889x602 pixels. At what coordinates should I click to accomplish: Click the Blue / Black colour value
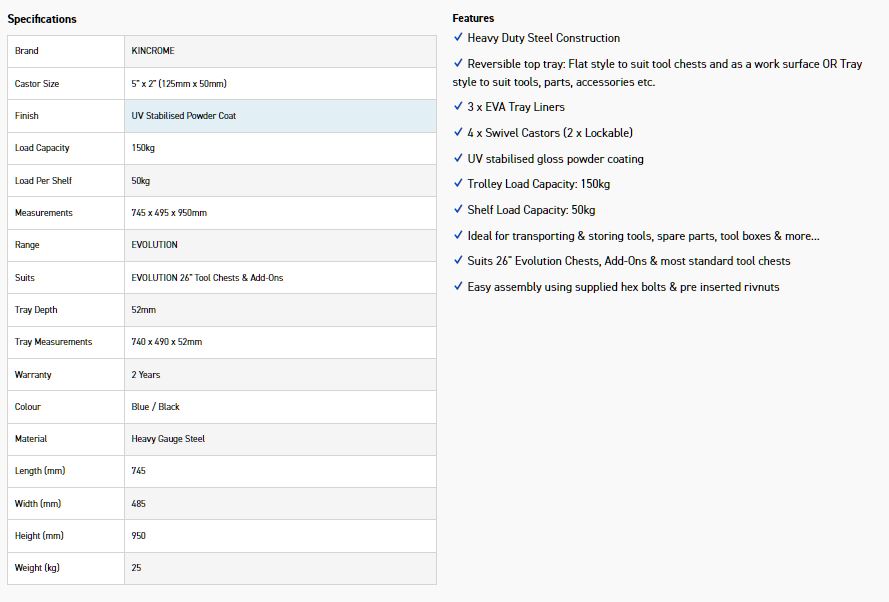click(156, 407)
